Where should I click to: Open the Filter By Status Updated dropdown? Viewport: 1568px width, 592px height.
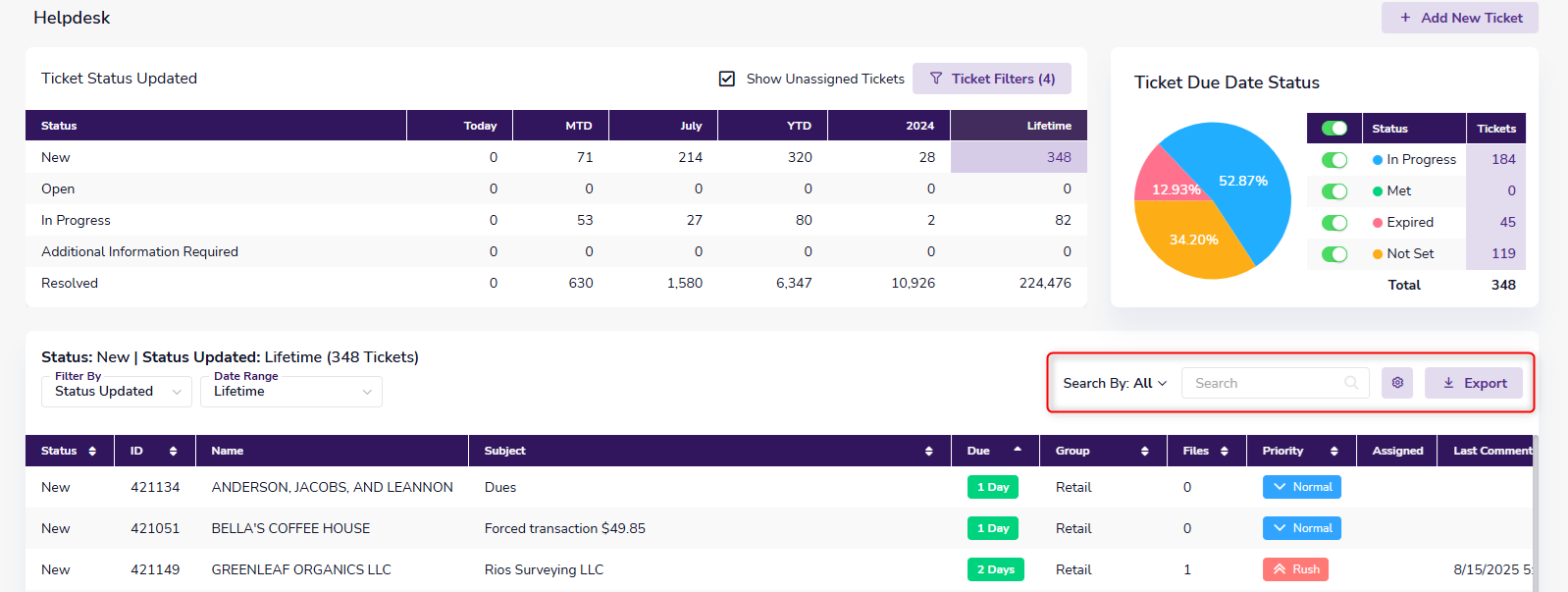pos(117,392)
